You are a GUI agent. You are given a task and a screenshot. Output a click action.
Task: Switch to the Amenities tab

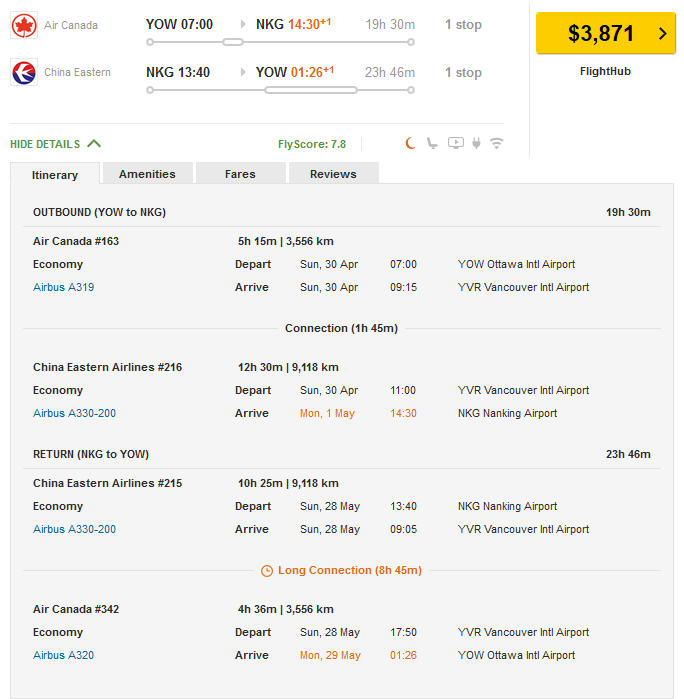point(147,174)
